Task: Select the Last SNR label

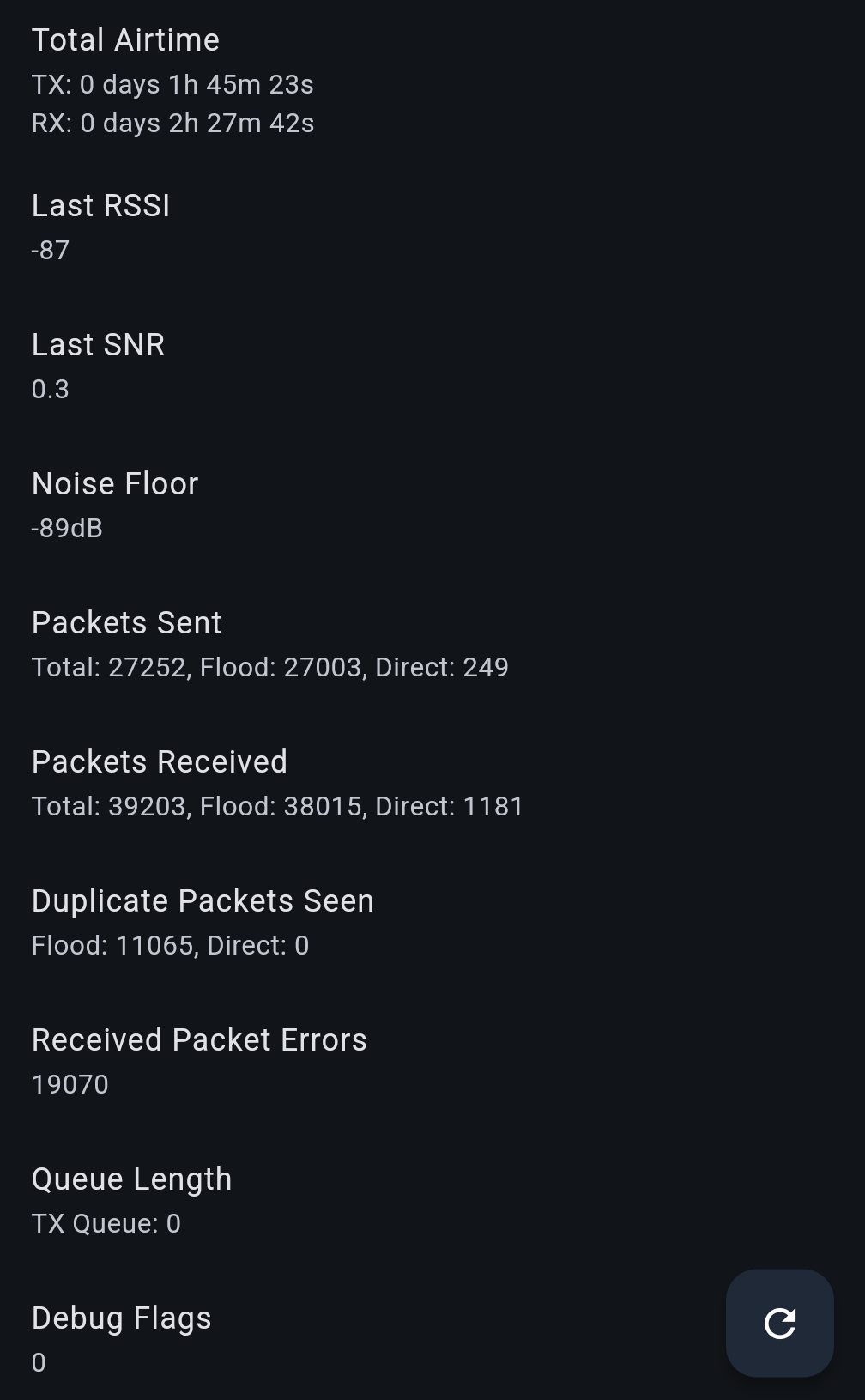Action: click(x=98, y=345)
